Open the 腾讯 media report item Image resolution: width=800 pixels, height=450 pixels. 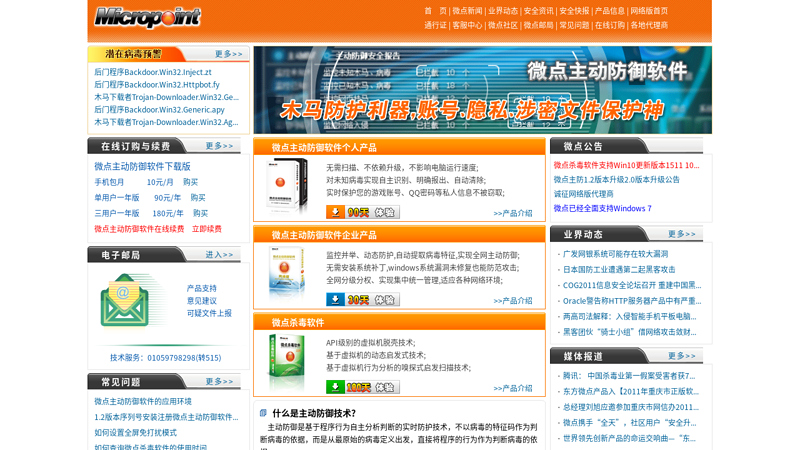[x=629, y=376]
